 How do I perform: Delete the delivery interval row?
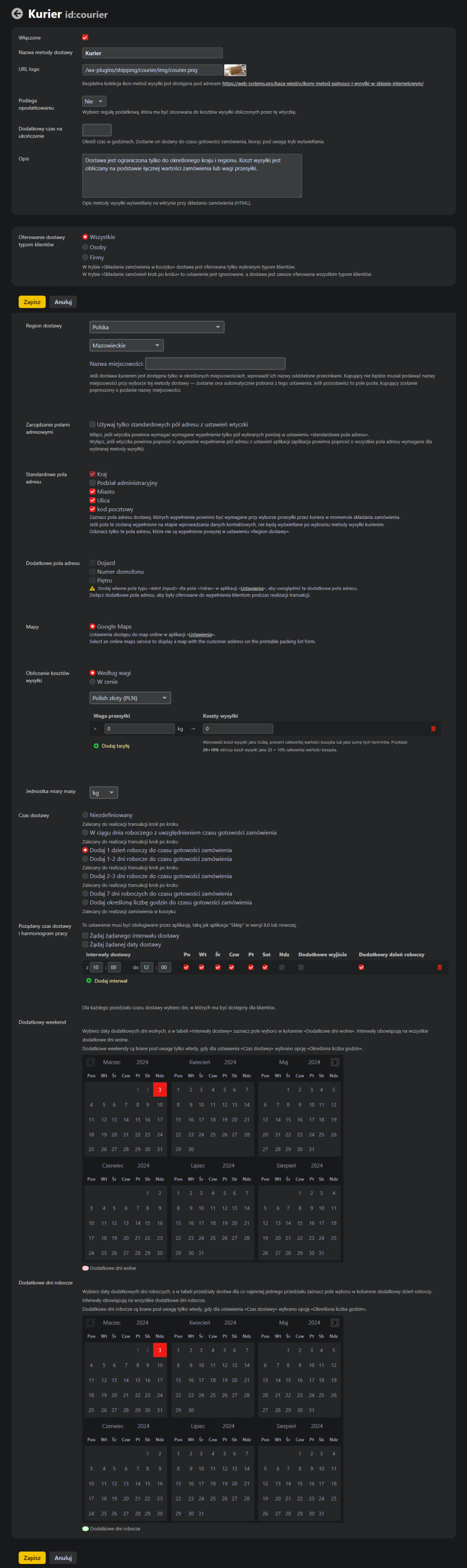(x=439, y=967)
